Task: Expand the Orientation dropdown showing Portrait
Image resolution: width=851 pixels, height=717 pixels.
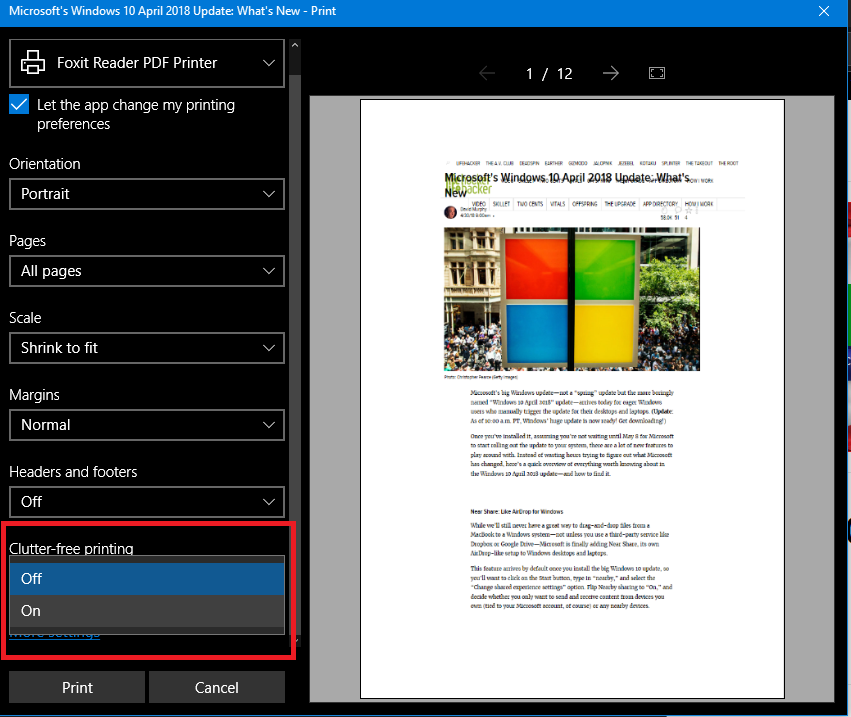Action: pos(146,194)
